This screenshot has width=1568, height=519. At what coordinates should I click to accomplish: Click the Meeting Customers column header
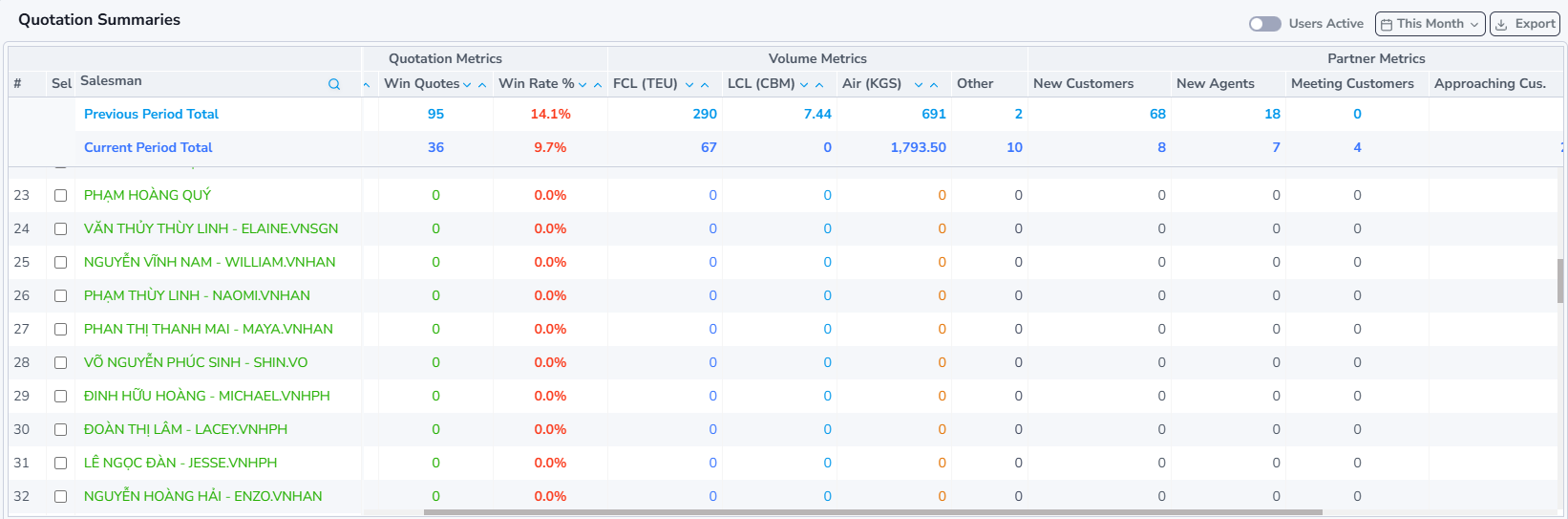(x=1351, y=84)
